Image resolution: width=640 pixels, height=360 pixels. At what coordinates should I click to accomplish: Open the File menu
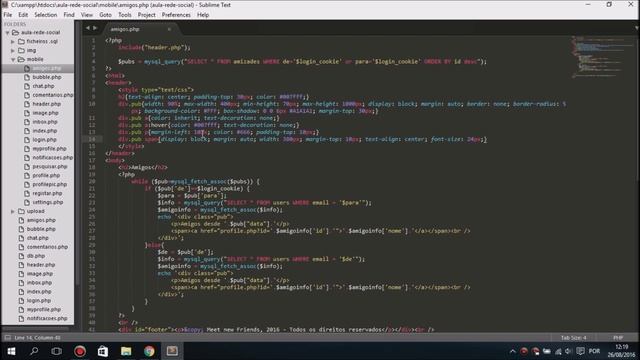[x=8, y=15]
